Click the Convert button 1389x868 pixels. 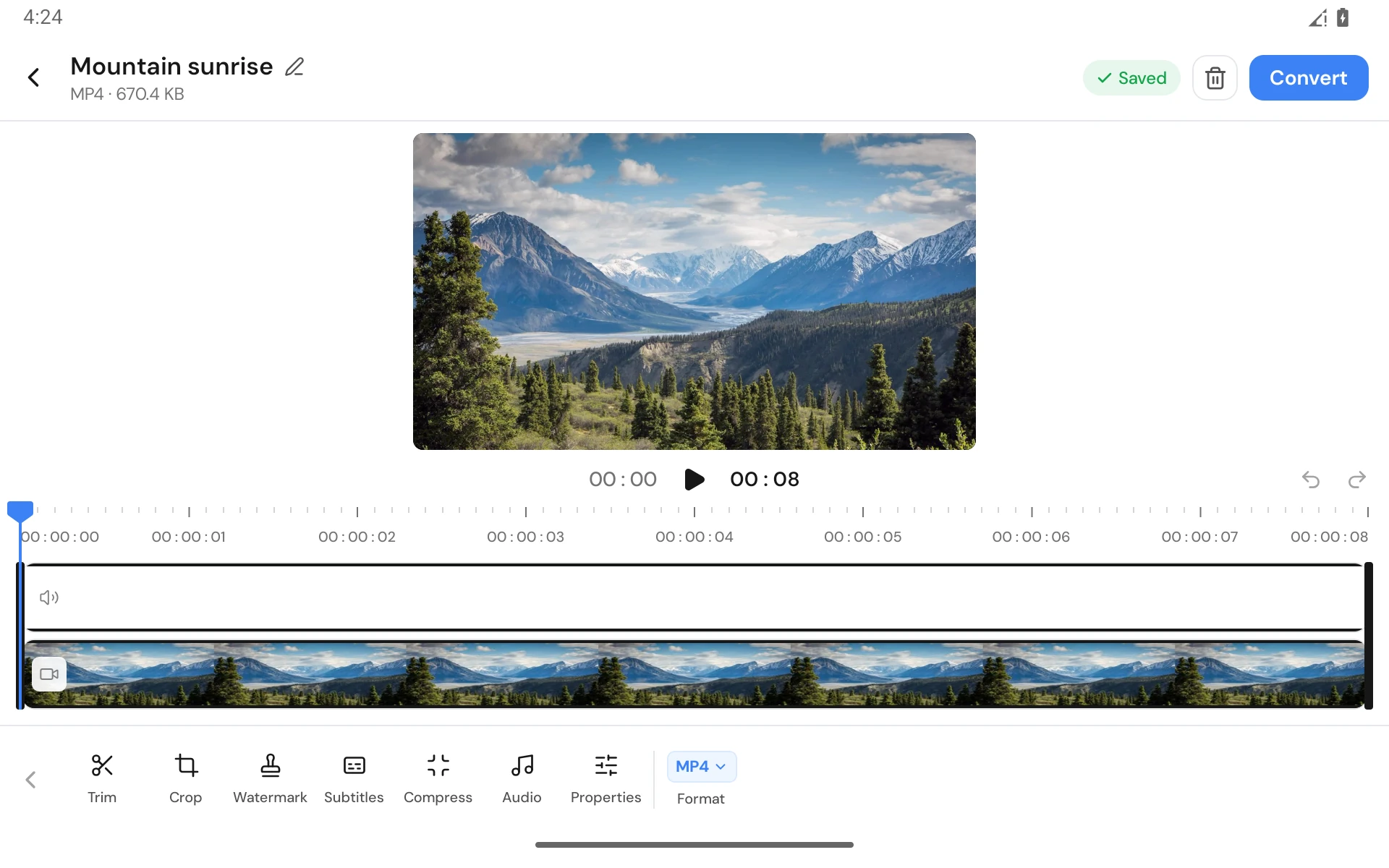(1308, 77)
